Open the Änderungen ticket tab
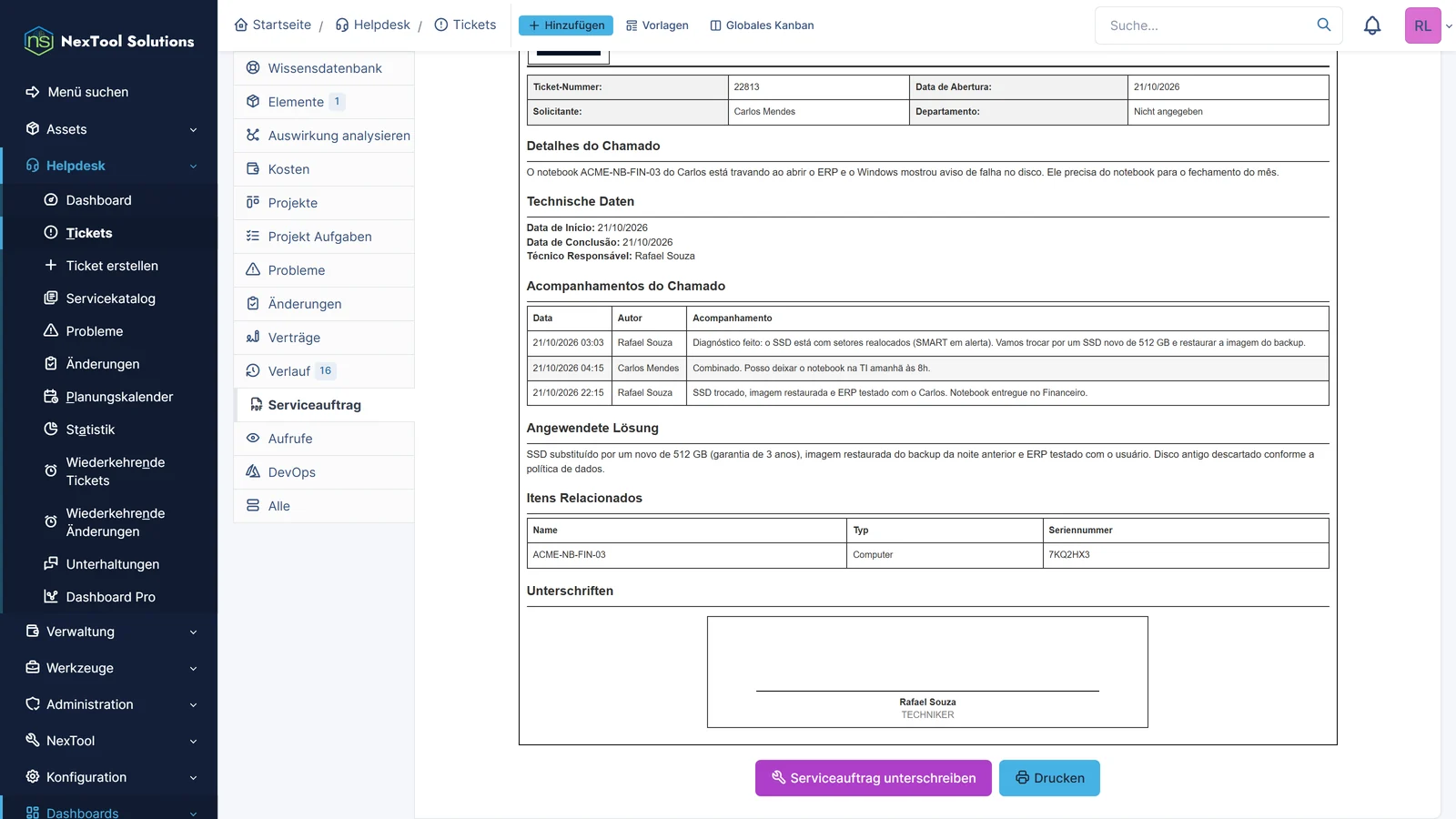 point(324,304)
